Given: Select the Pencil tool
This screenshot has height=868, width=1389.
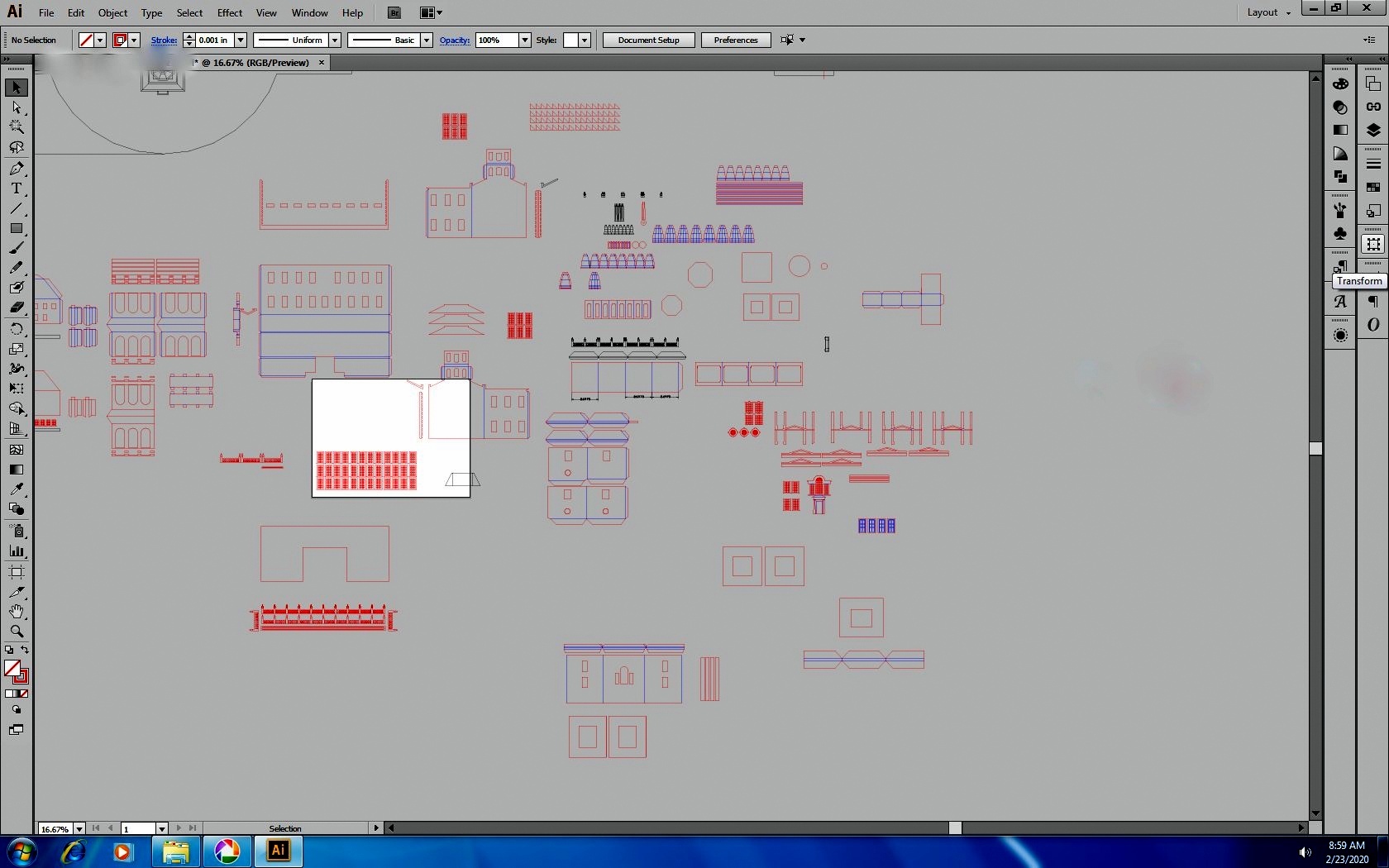Looking at the screenshot, I should 17,268.
